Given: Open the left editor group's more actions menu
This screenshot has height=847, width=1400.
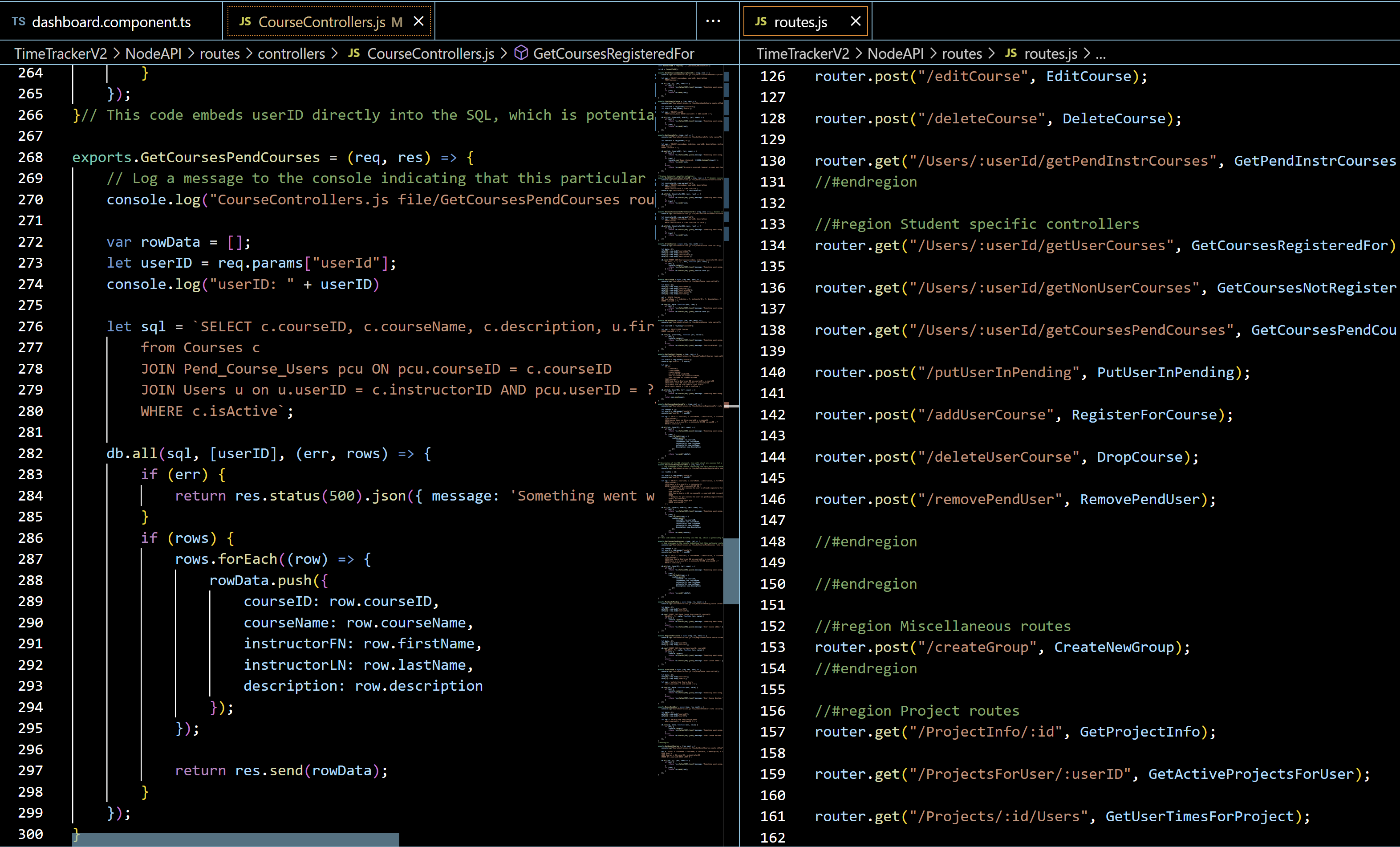Looking at the screenshot, I should click(x=713, y=22).
